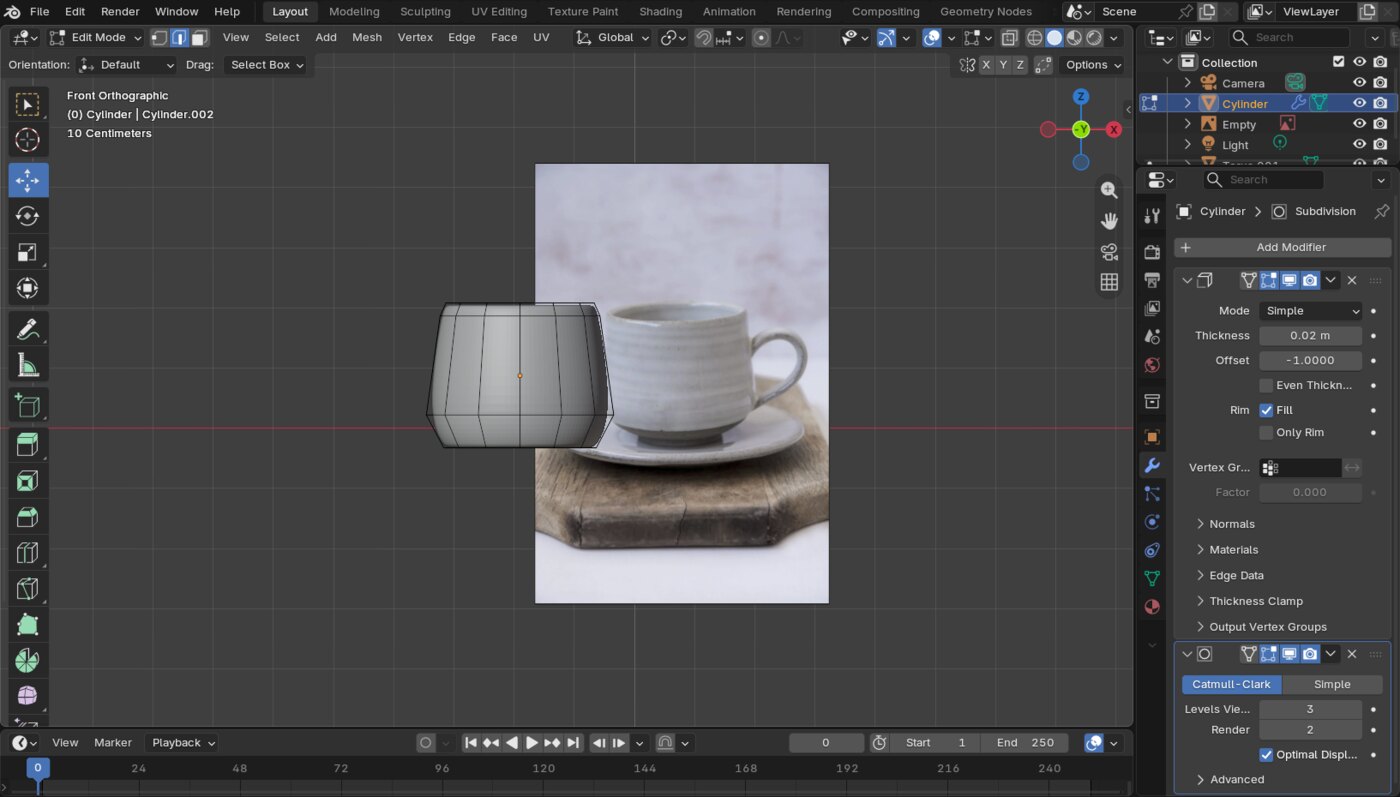This screenshot has width=1400, height=797.
Task: Hide the Camera object in viewport
Action: tap(1359, 83)
